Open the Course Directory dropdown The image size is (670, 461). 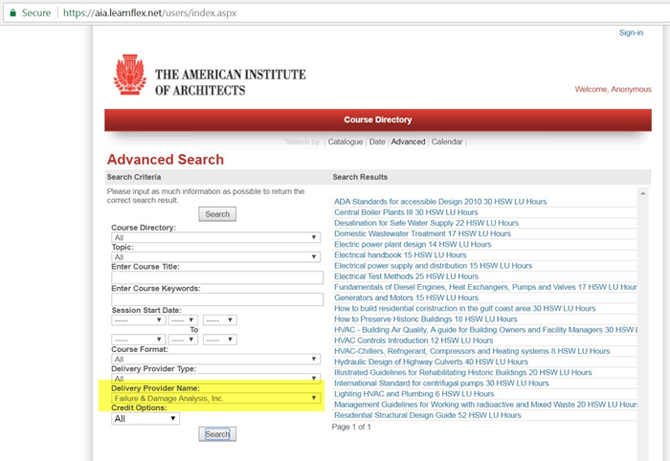(x=216, y=238)
